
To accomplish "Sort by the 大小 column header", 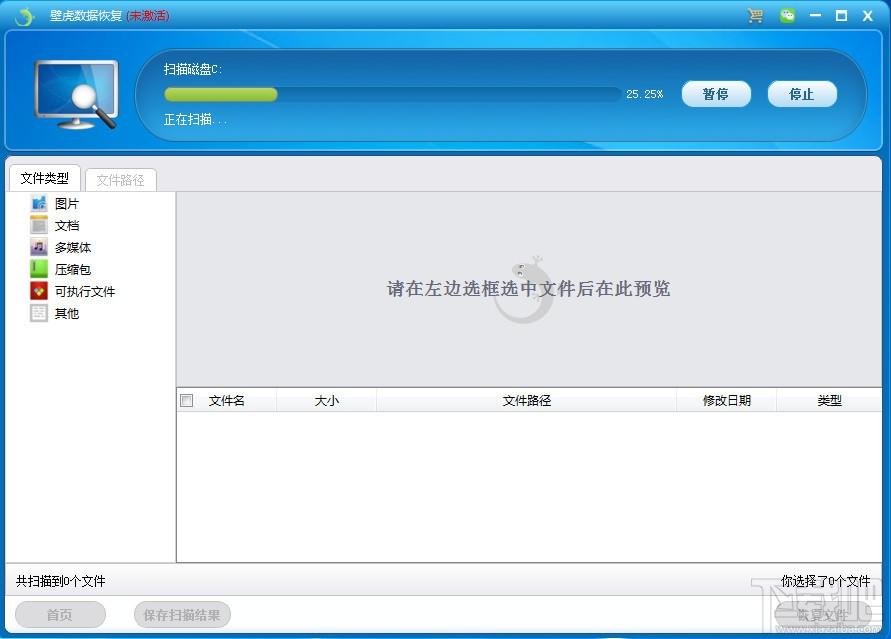I will [x=326, y=400].
